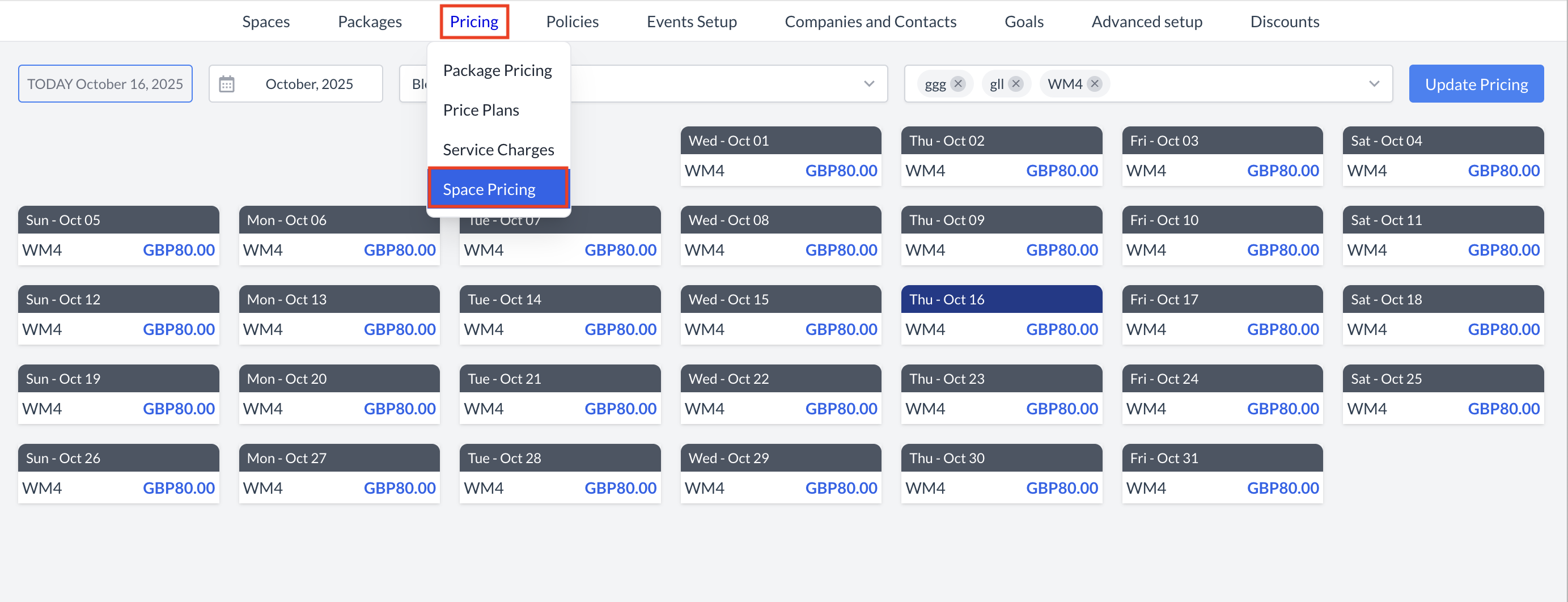Edit the WM4 price on Wed Oct 01
This screenshot has height=602, width=1568.
click(841, 171)
